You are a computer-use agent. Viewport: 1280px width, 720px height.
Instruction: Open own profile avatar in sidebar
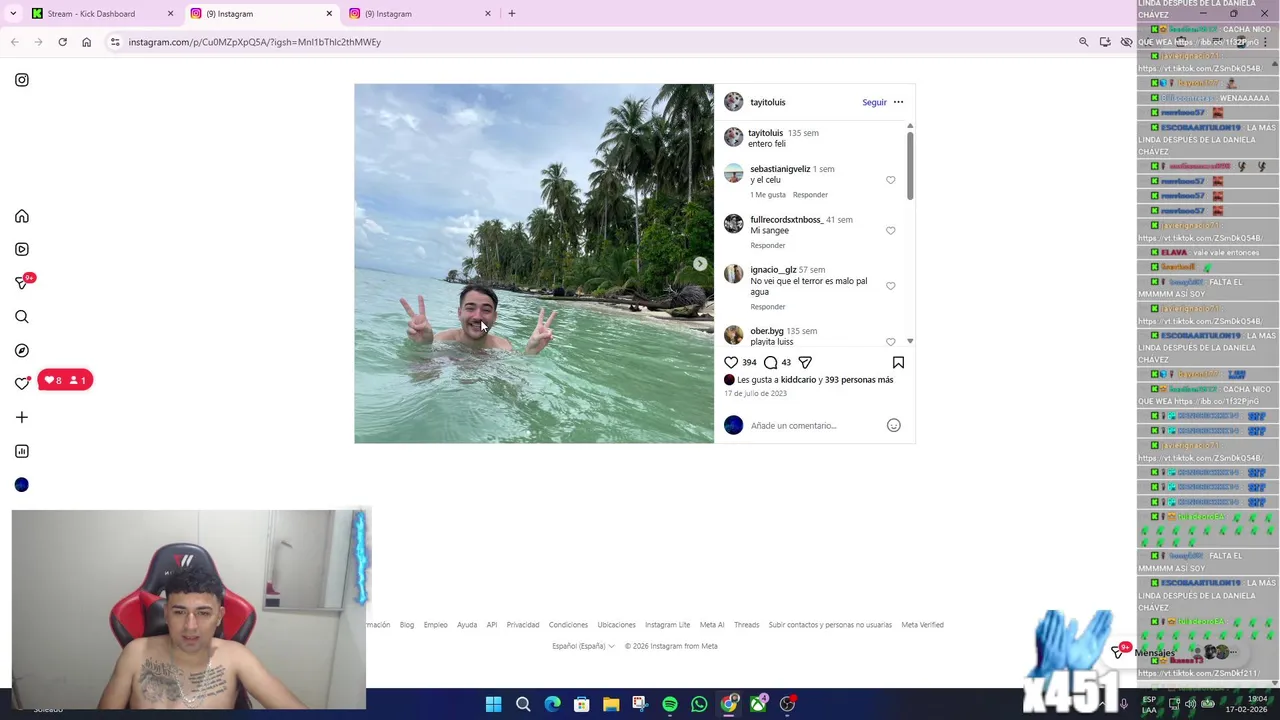pyautogui.click(x=22, y=485)
